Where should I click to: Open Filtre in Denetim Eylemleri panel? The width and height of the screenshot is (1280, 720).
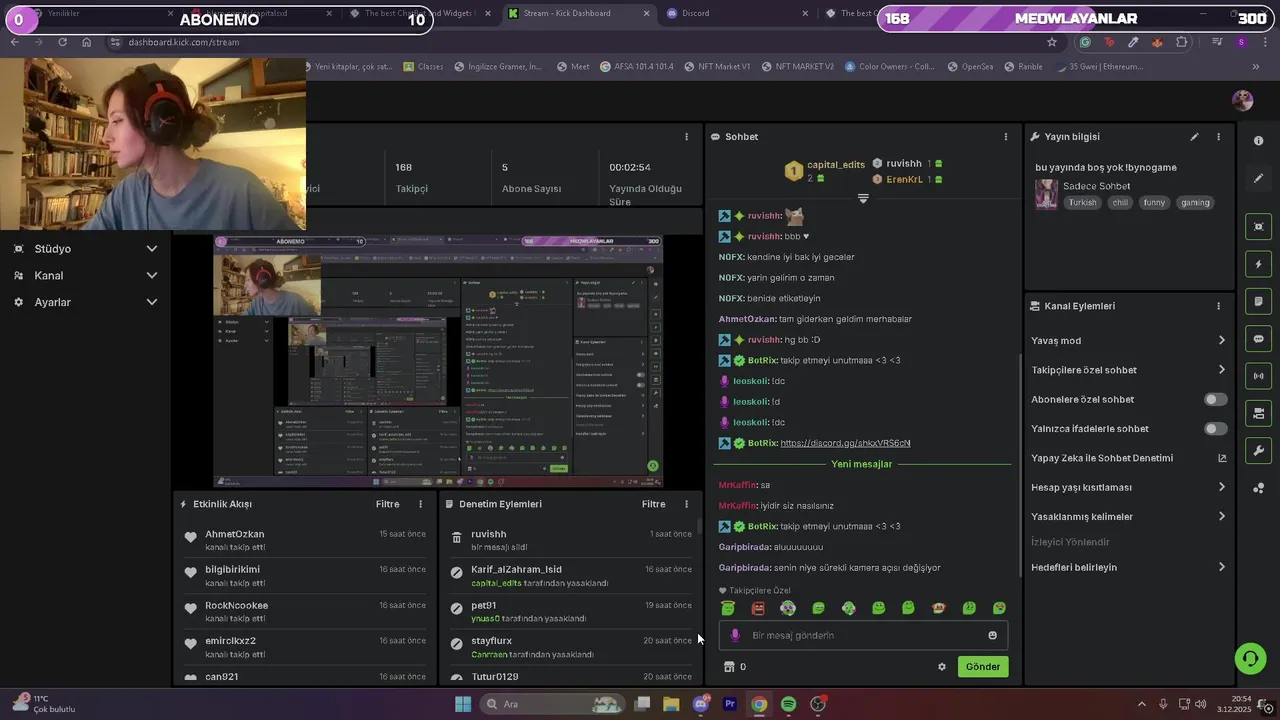pyautogui.click(x=653, y=504)
